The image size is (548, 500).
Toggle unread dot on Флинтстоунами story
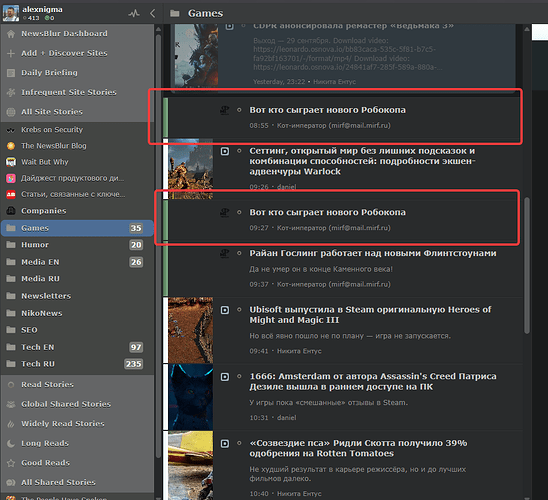tap(239, 253)
